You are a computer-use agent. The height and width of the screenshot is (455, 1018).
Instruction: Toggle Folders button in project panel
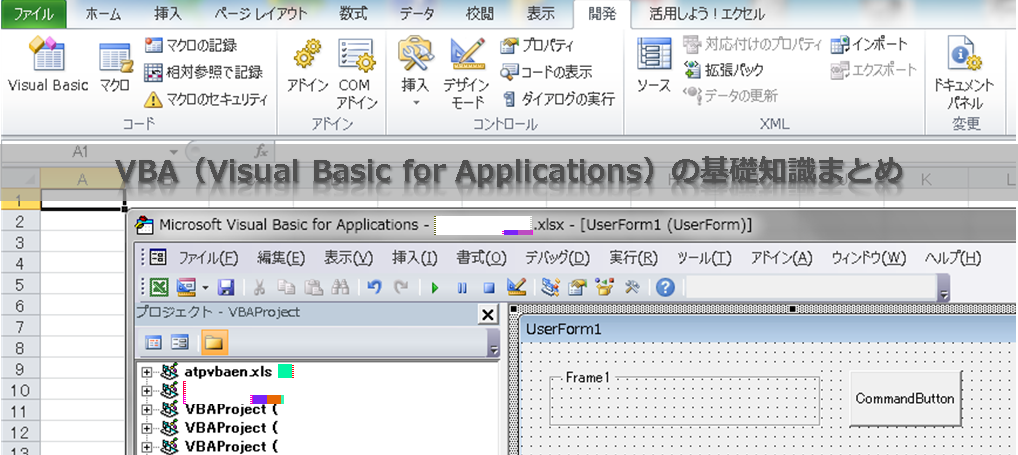pyautogui.click(x=214, y=342)
